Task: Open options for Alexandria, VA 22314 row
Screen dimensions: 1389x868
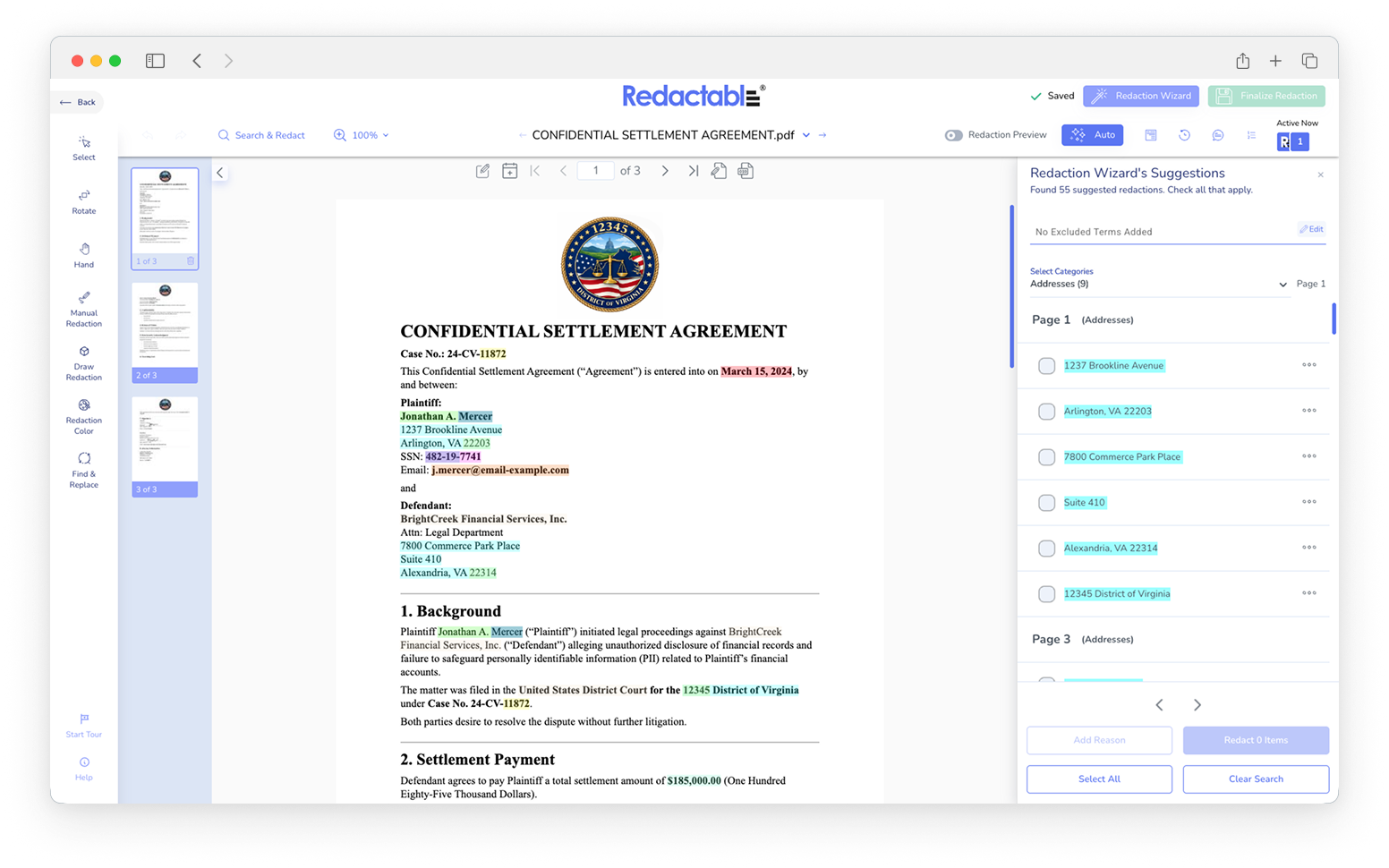Action: (x=1309, y=548)
